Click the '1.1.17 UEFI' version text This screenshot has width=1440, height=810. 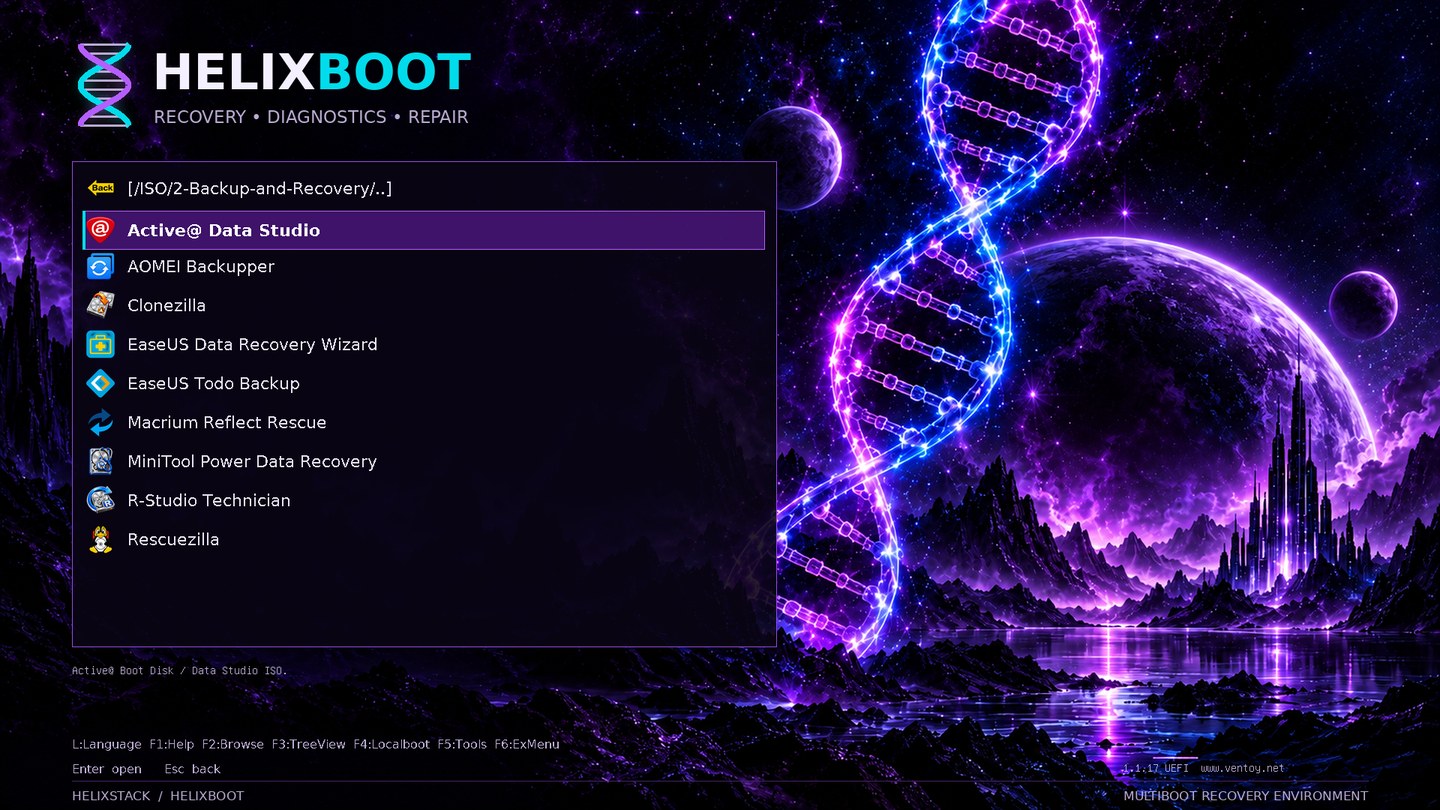coord(1158,768)
